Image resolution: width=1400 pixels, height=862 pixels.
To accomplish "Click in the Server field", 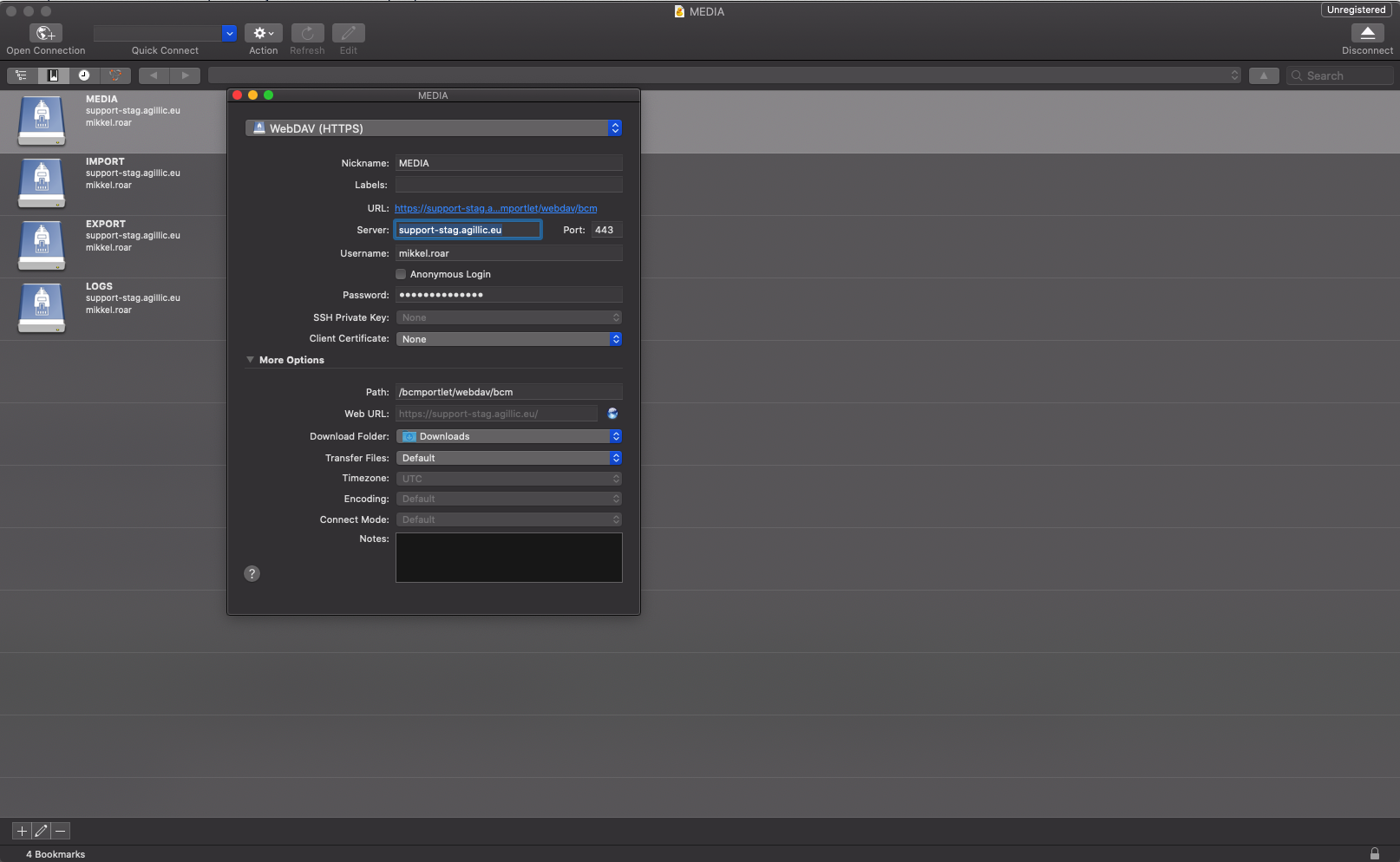I will coord(468,230).
